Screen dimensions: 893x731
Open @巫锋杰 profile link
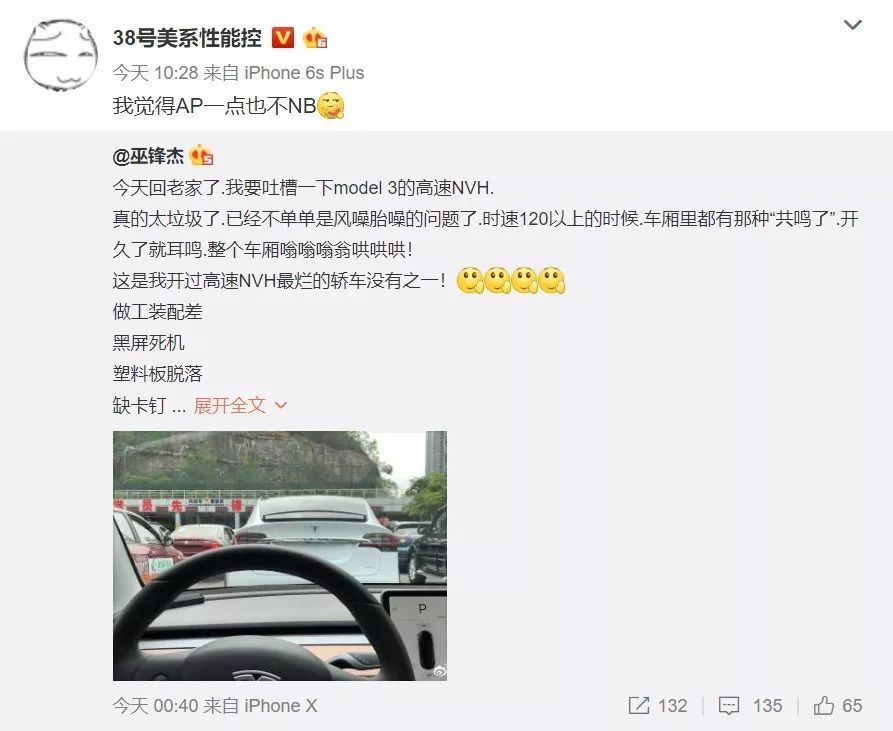pyautogui.click(x=148, y=156)
